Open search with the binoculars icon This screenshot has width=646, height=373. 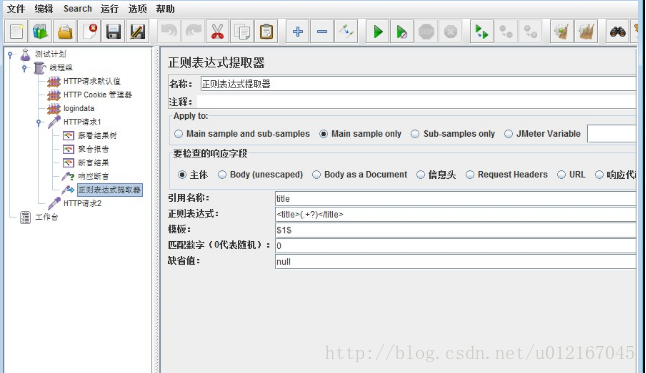tap(618, 31)
